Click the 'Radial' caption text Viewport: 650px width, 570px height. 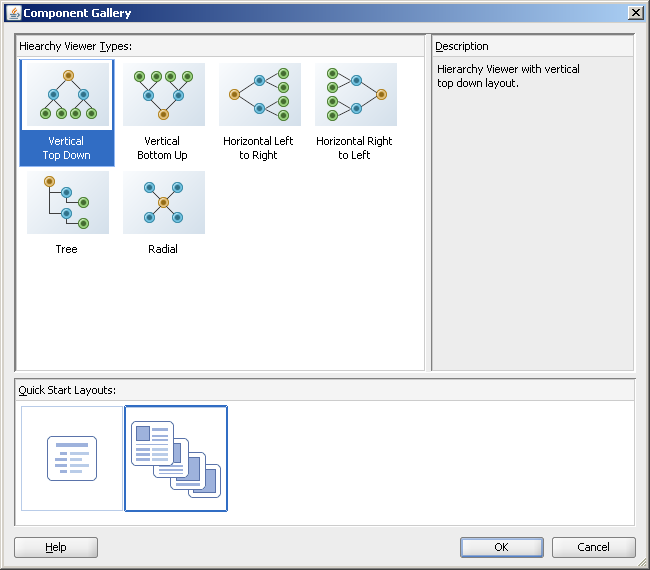pos(163,249)
